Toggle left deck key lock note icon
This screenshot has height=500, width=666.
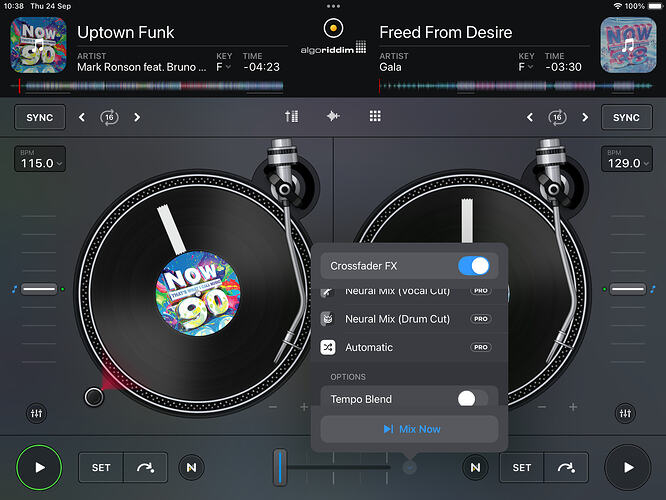point(14,289)
